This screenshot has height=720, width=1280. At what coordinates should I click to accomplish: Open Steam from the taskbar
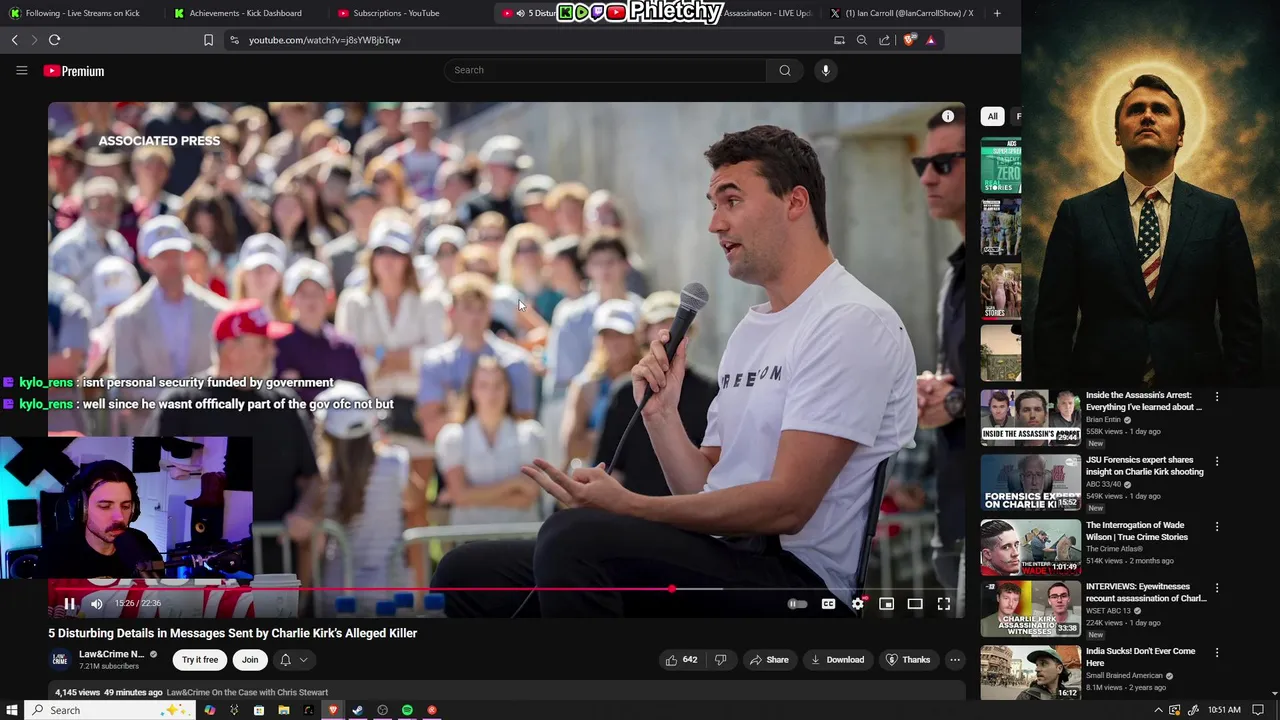[357, 710]
